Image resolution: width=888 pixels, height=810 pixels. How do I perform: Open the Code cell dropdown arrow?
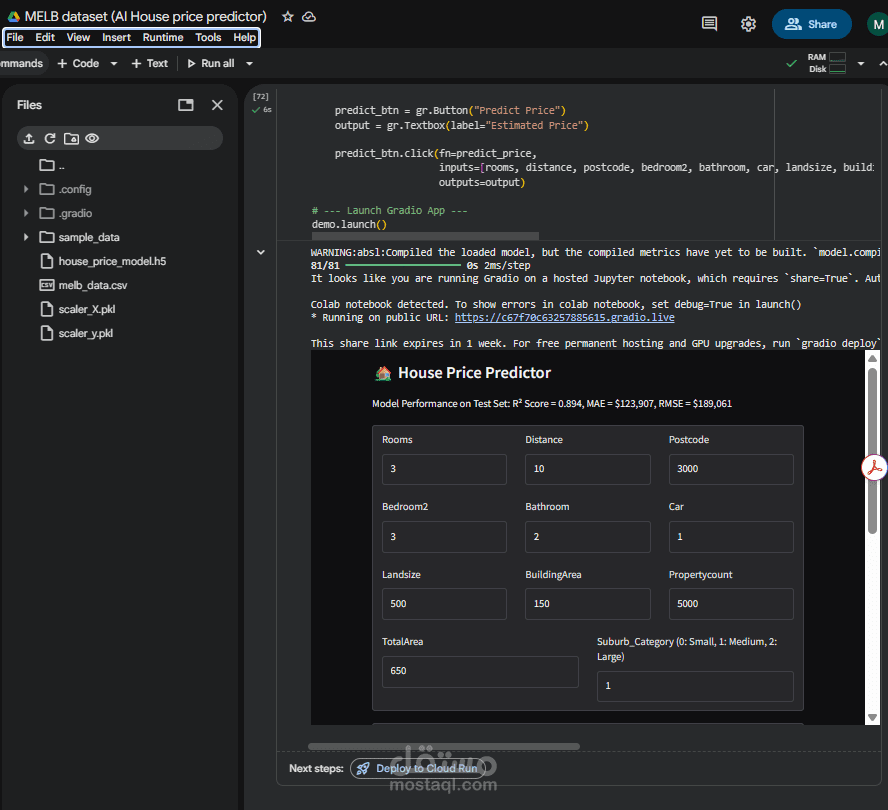[x=114, y=63]
